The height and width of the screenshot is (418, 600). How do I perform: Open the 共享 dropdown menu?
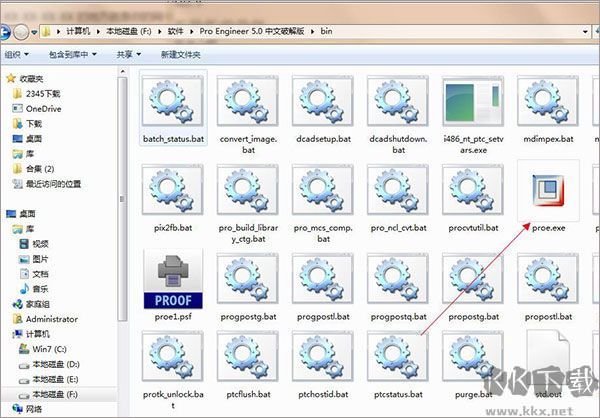[129, 54]
